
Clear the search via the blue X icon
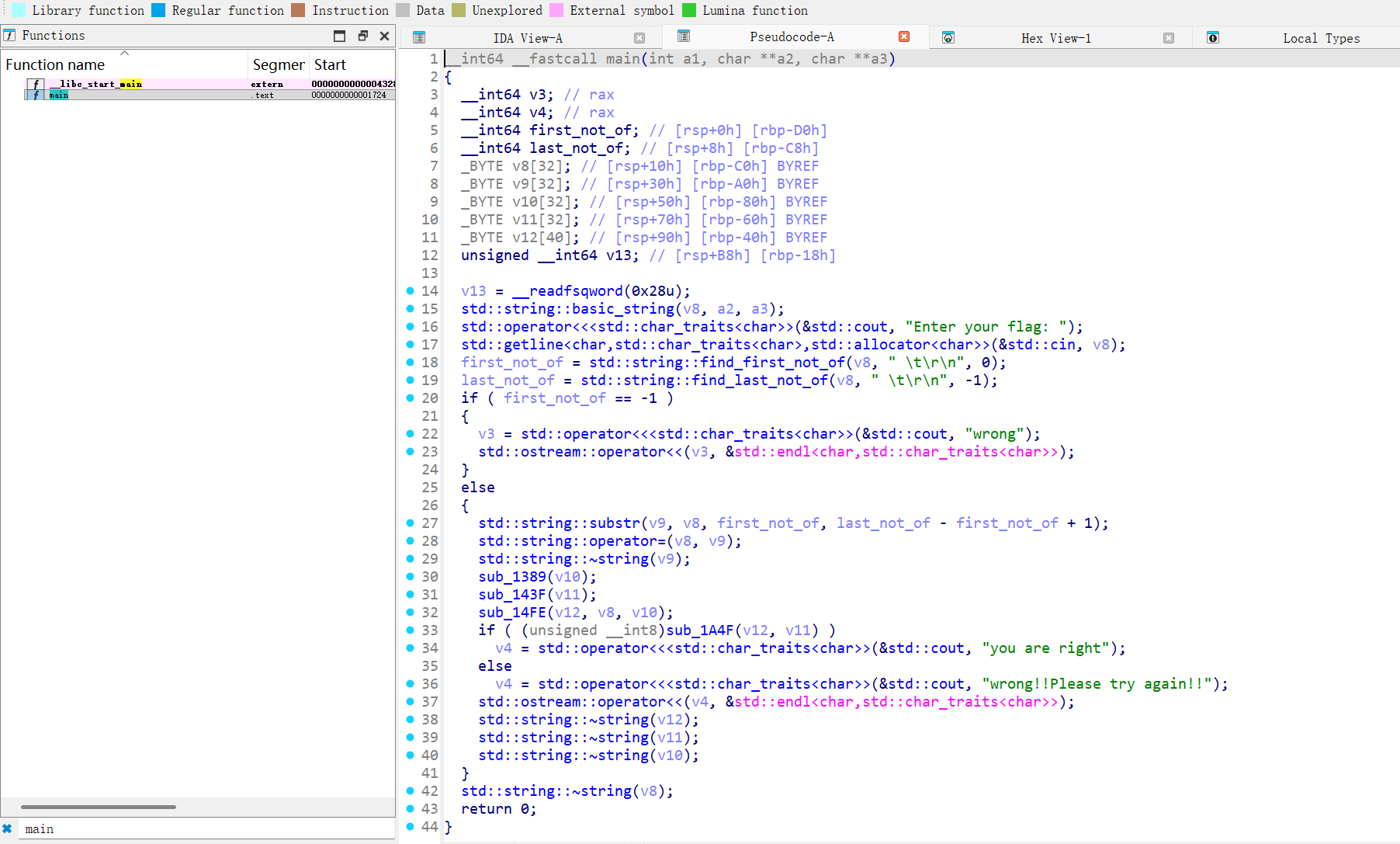(x=8, y=828)
